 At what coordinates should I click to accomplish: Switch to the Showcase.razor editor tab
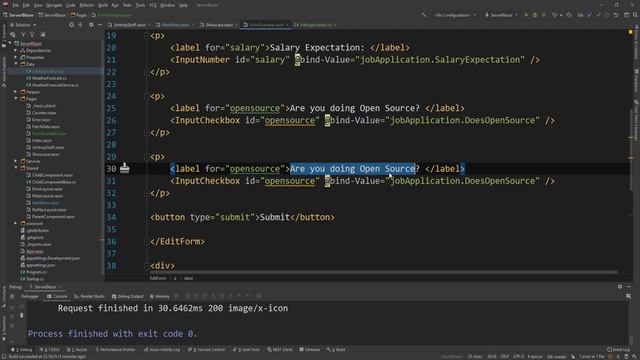click(219, 25)
